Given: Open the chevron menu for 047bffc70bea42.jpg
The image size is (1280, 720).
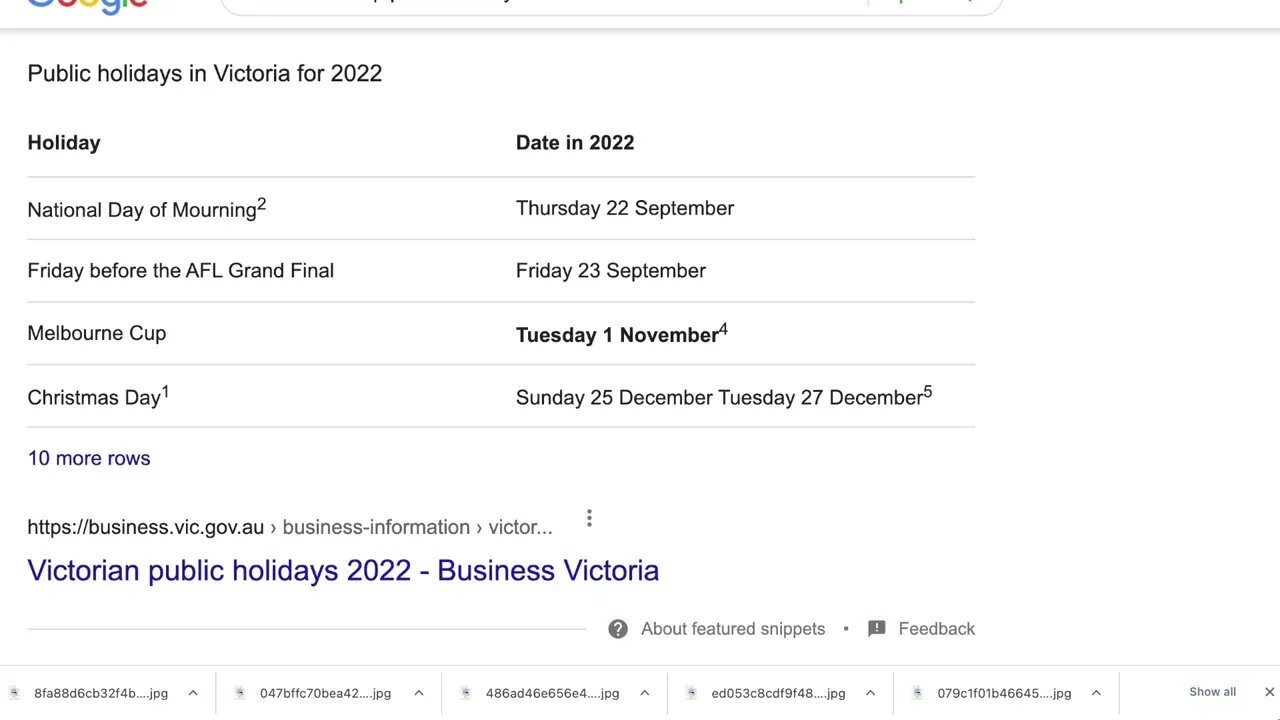Looking at the screenshot, I should 419,693.
